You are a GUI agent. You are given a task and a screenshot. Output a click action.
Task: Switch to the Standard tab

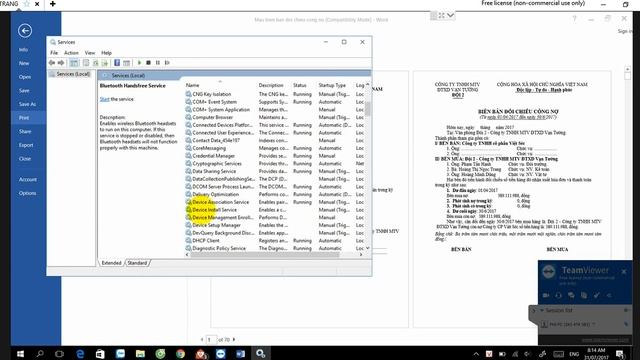click(137, 263)
